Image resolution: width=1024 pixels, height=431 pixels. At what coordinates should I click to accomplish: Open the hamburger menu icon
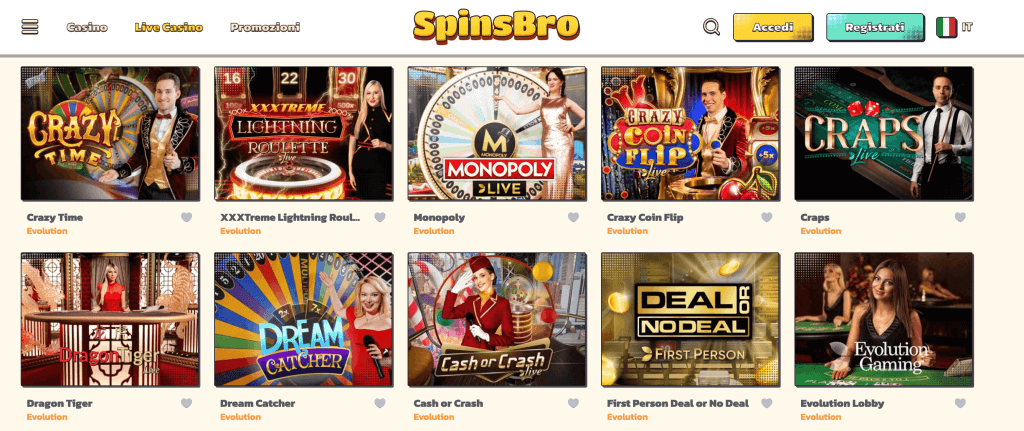pos(30,27)
